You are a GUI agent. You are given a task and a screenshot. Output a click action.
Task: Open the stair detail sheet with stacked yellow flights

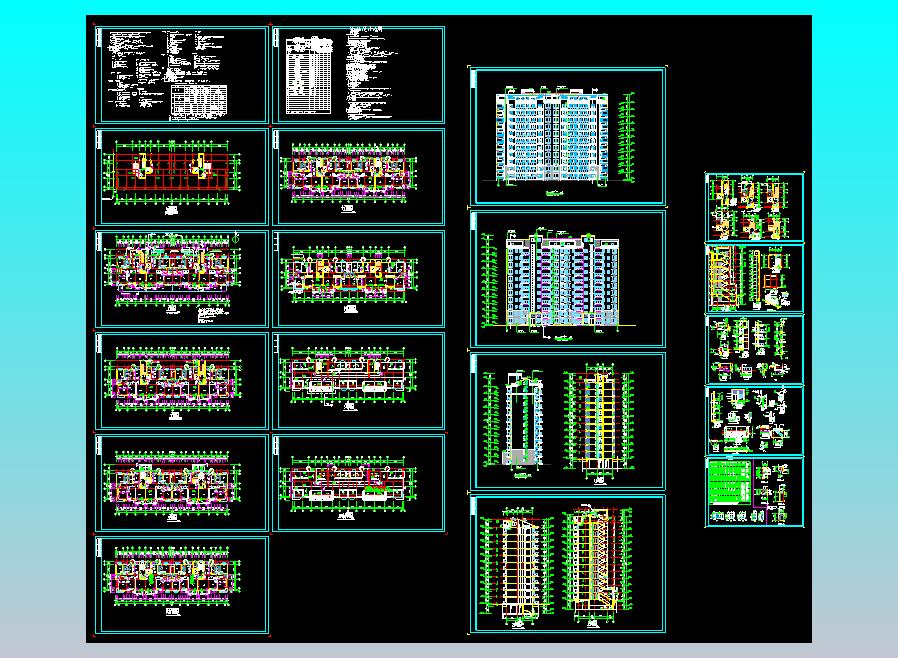click(754, 278)
